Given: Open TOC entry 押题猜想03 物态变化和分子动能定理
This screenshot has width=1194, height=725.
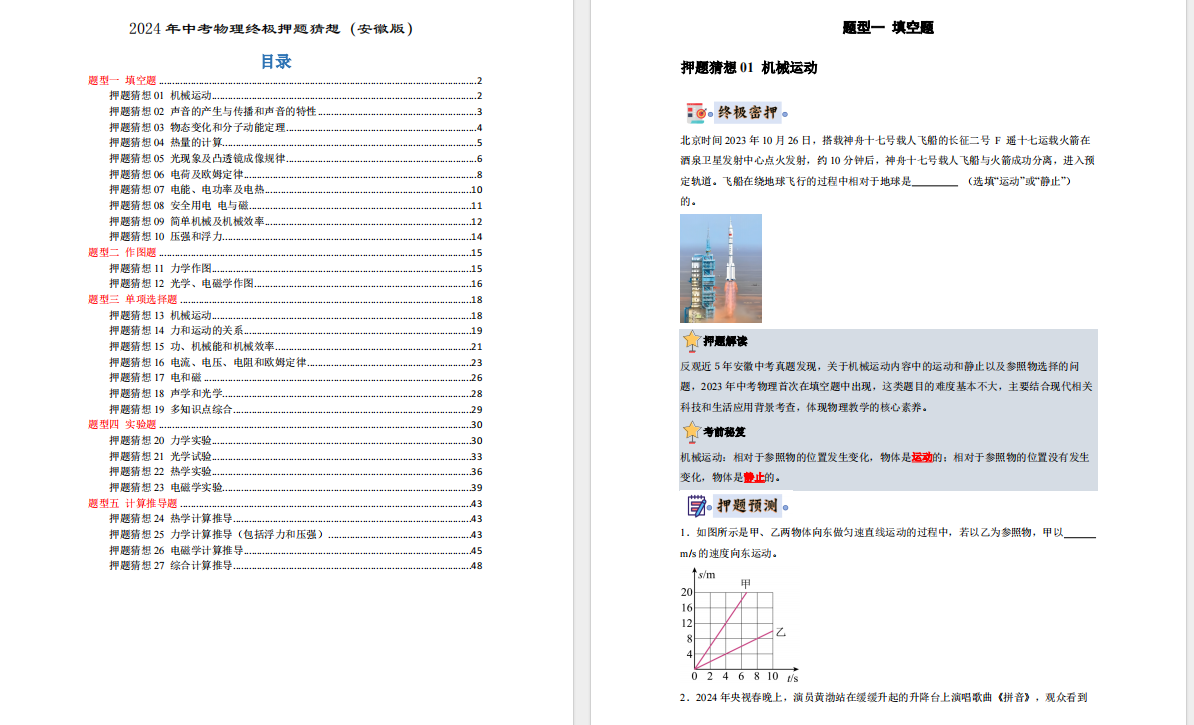Looking at the screenshot, I should (x=295, y=127).
